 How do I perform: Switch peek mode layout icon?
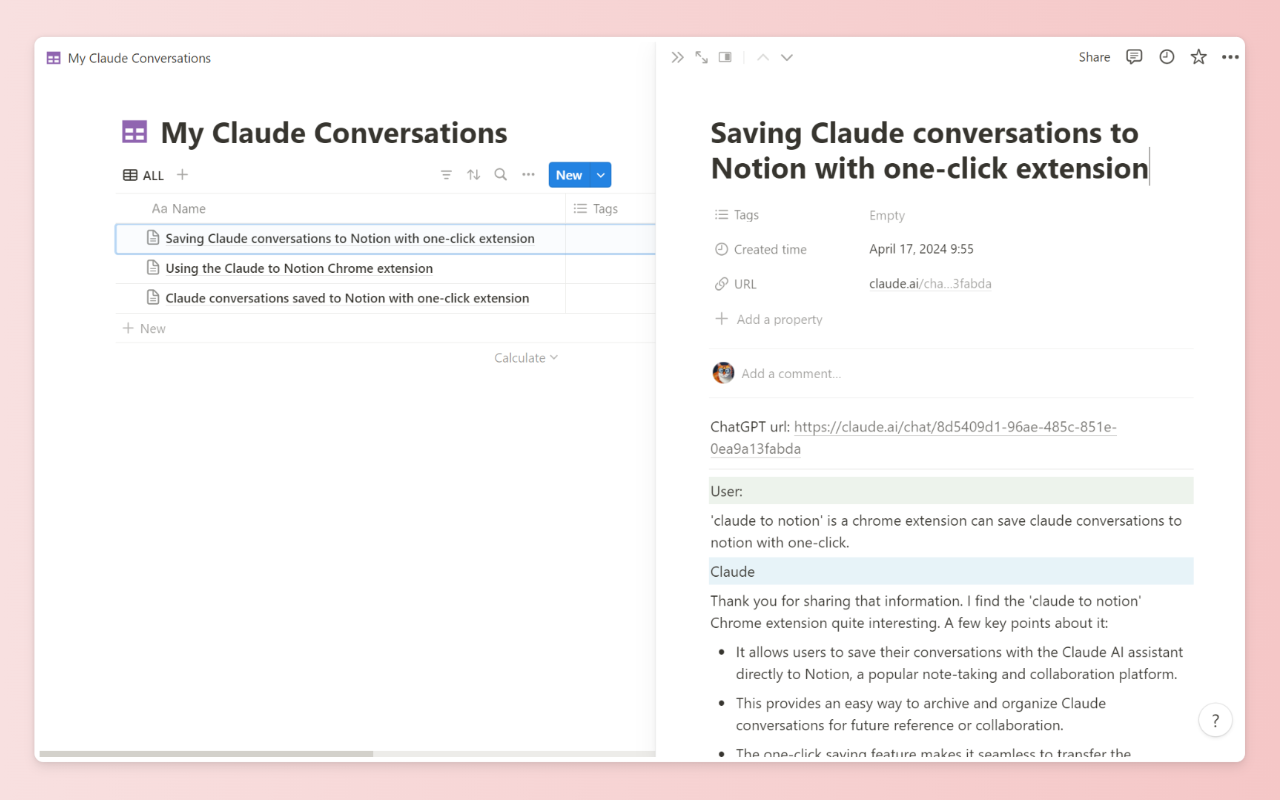click(x=725, y=57)
